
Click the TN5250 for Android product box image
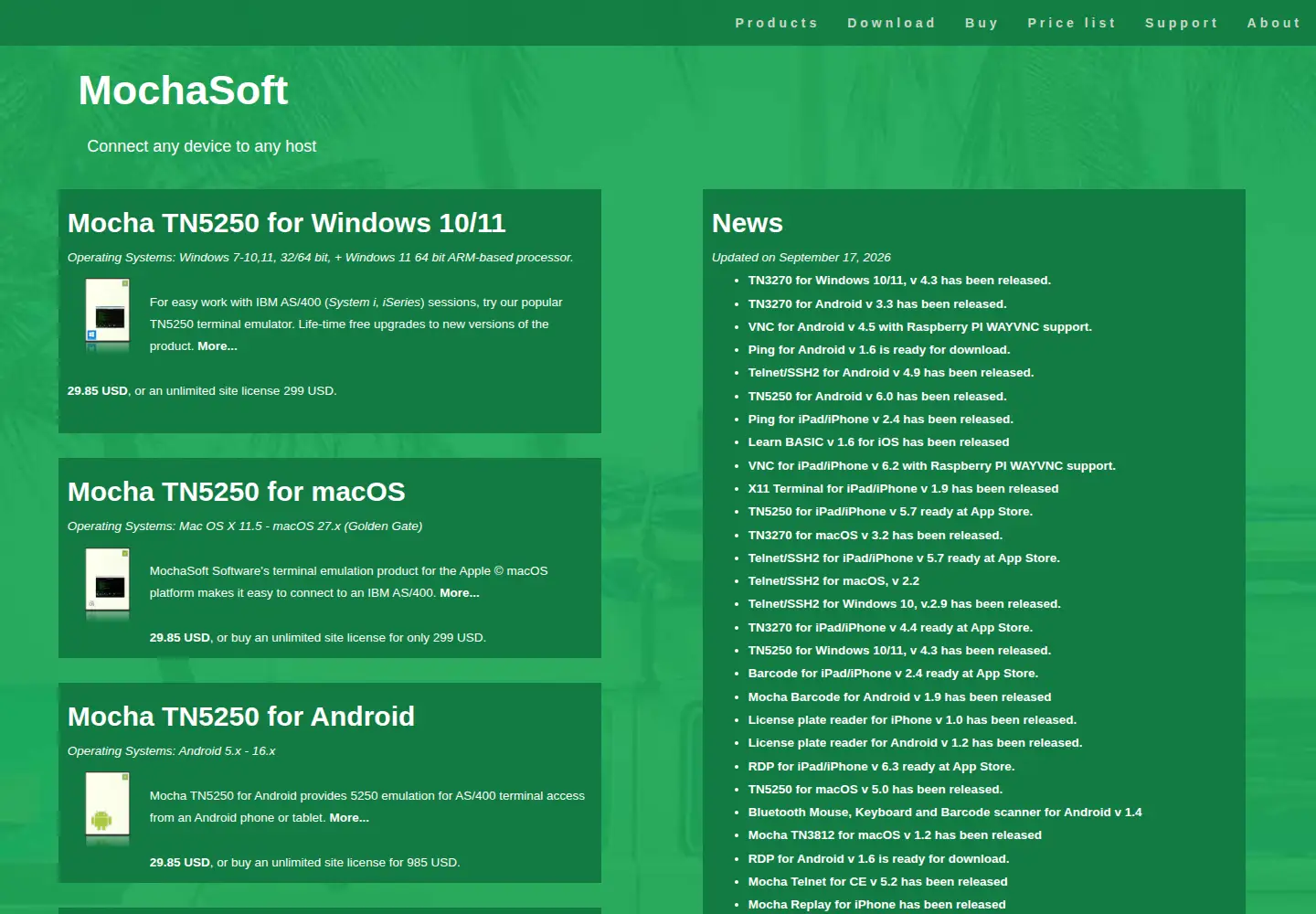click(x=108, y=810)
